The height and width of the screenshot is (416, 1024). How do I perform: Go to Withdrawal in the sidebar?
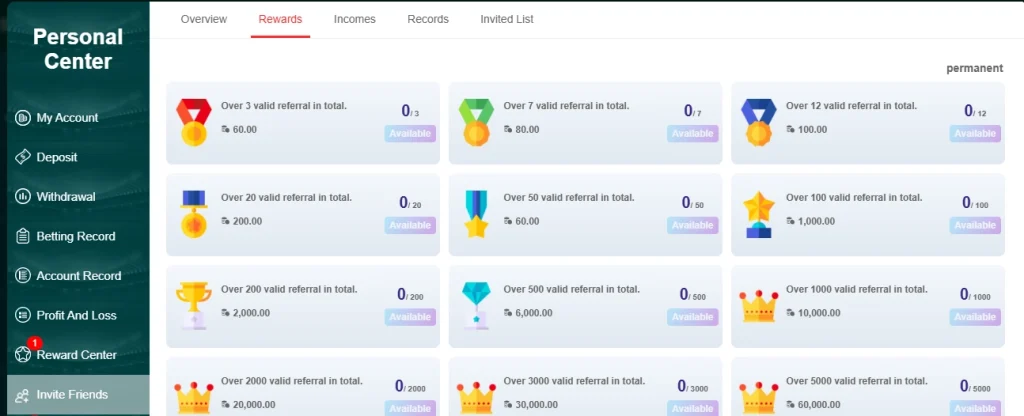coord(66,197)
